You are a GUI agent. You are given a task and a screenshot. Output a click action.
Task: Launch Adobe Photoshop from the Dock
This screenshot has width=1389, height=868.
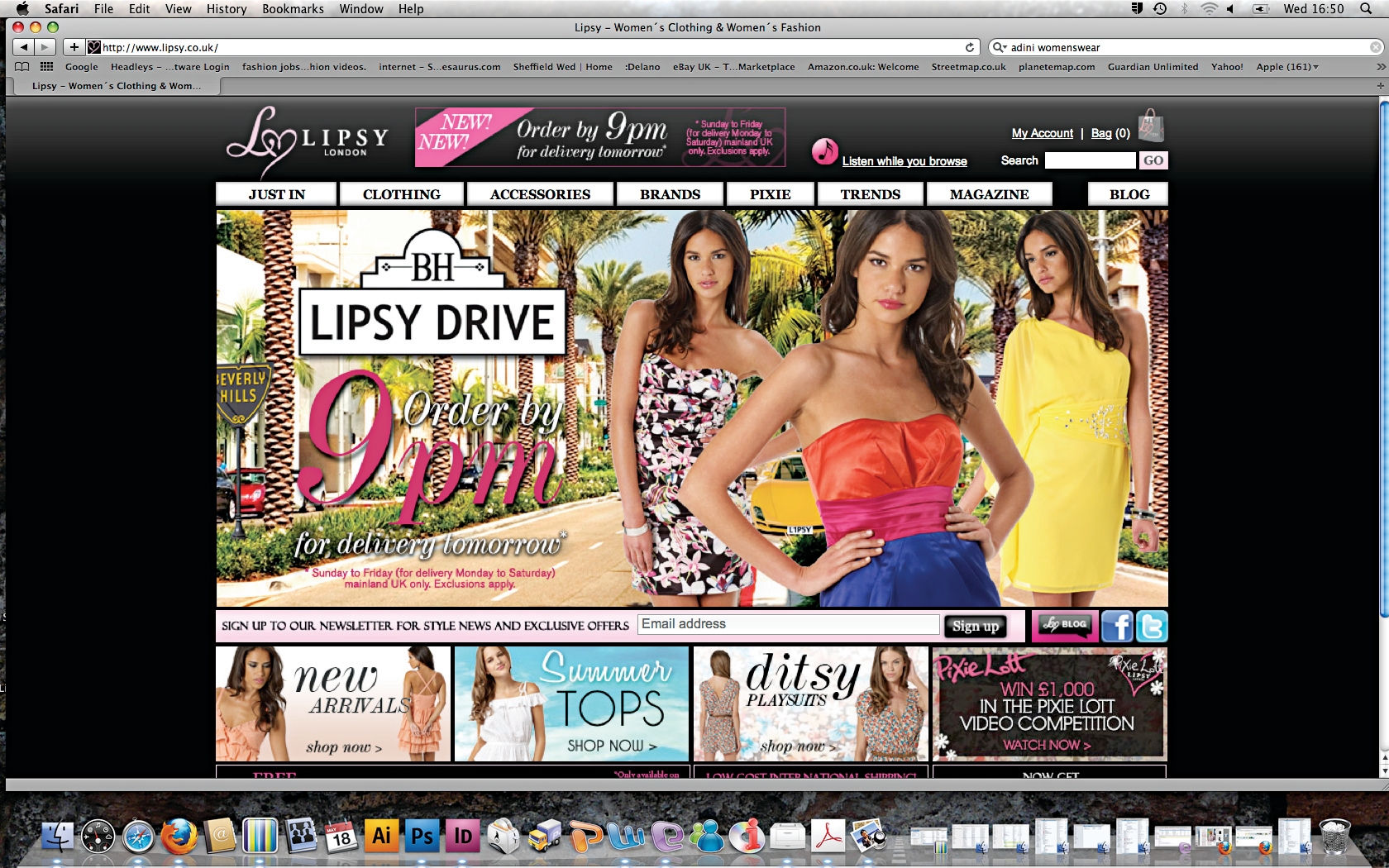422,836
